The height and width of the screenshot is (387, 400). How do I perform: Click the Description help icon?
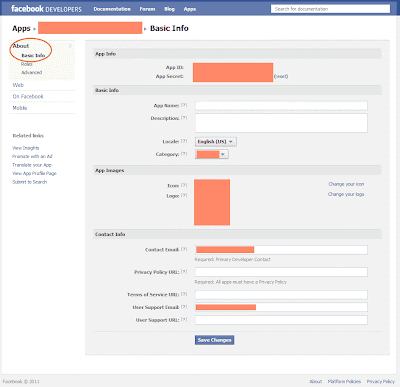(x=184, y=118)
